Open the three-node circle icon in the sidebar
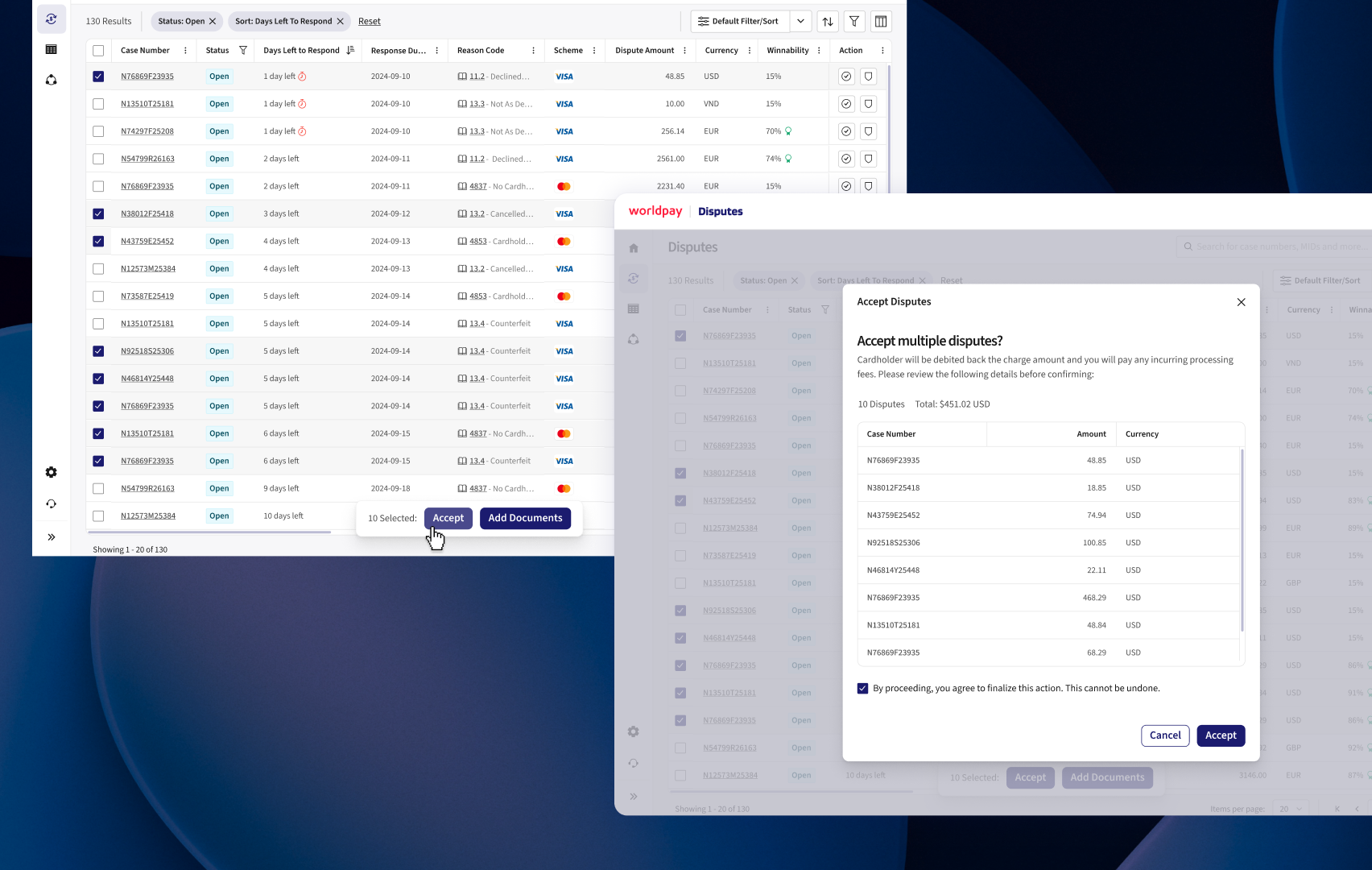Screen dimensions: 1372x870 coord(51,80)
